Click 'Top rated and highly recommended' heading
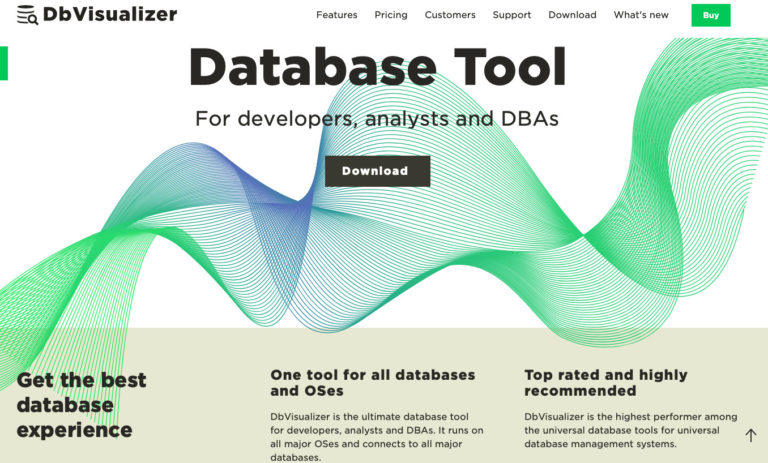Screen dimensions: 768x463 coord(606,383)
